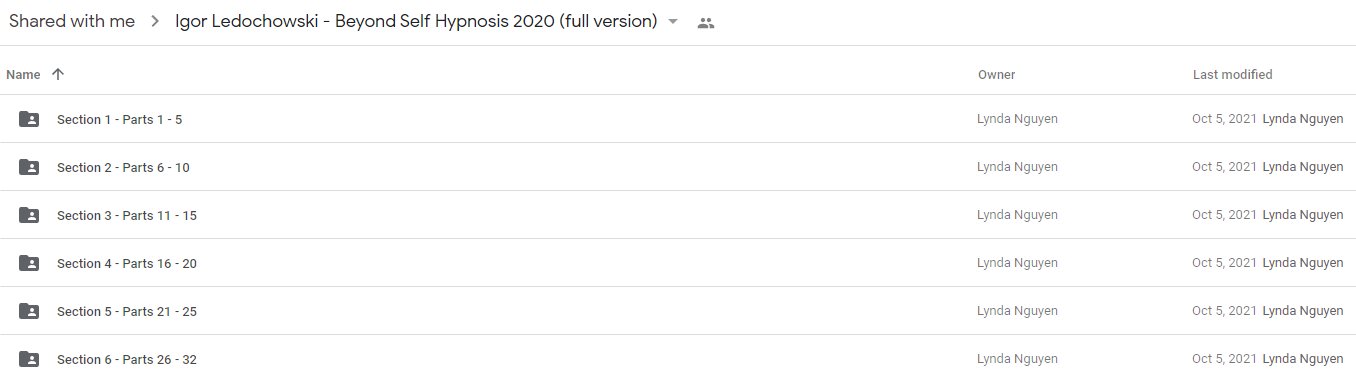
Task: Go back to Shared with me
Action: (72, 21)
